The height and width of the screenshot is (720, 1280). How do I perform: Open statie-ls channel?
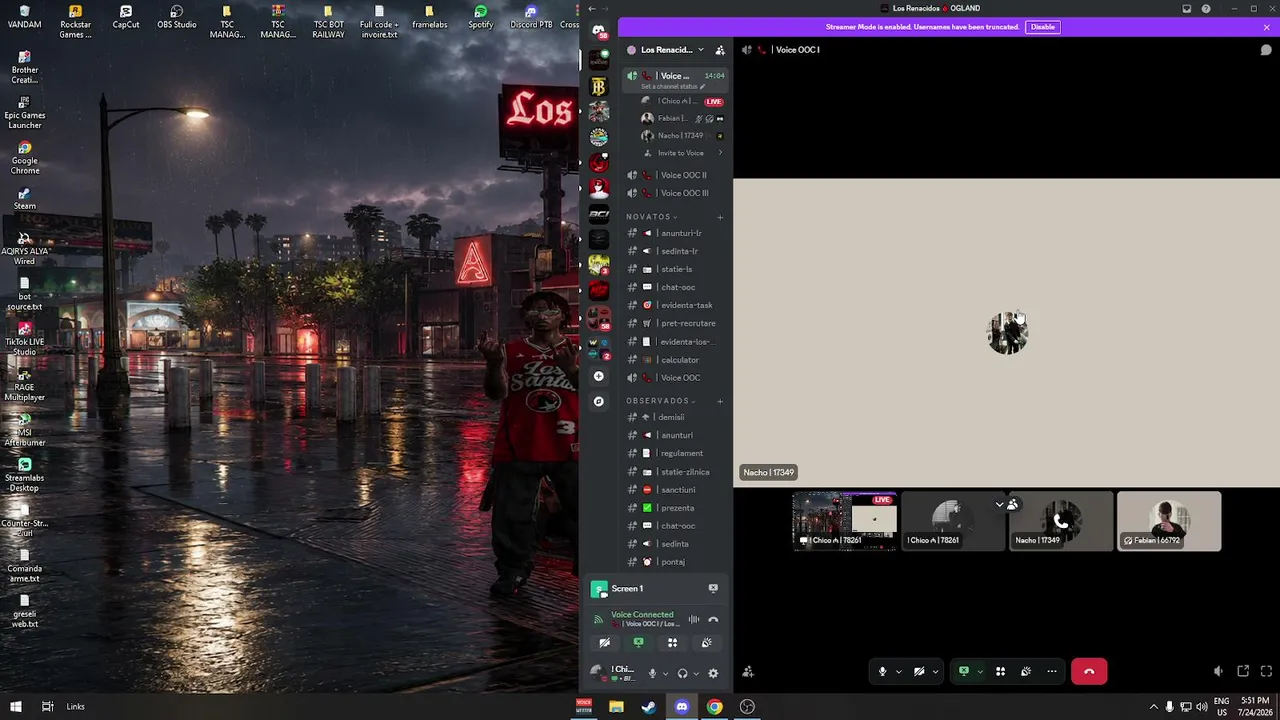pyautogui.click(x=675, y=269)
